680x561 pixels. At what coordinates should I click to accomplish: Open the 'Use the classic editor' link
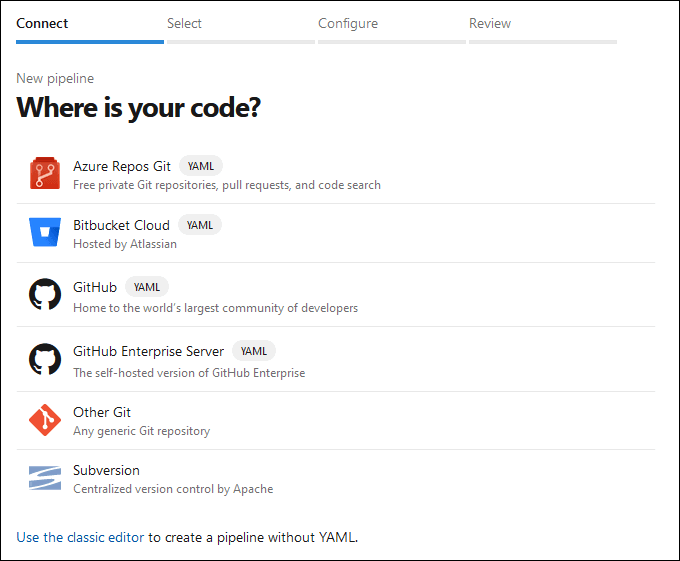click(80, 537)
